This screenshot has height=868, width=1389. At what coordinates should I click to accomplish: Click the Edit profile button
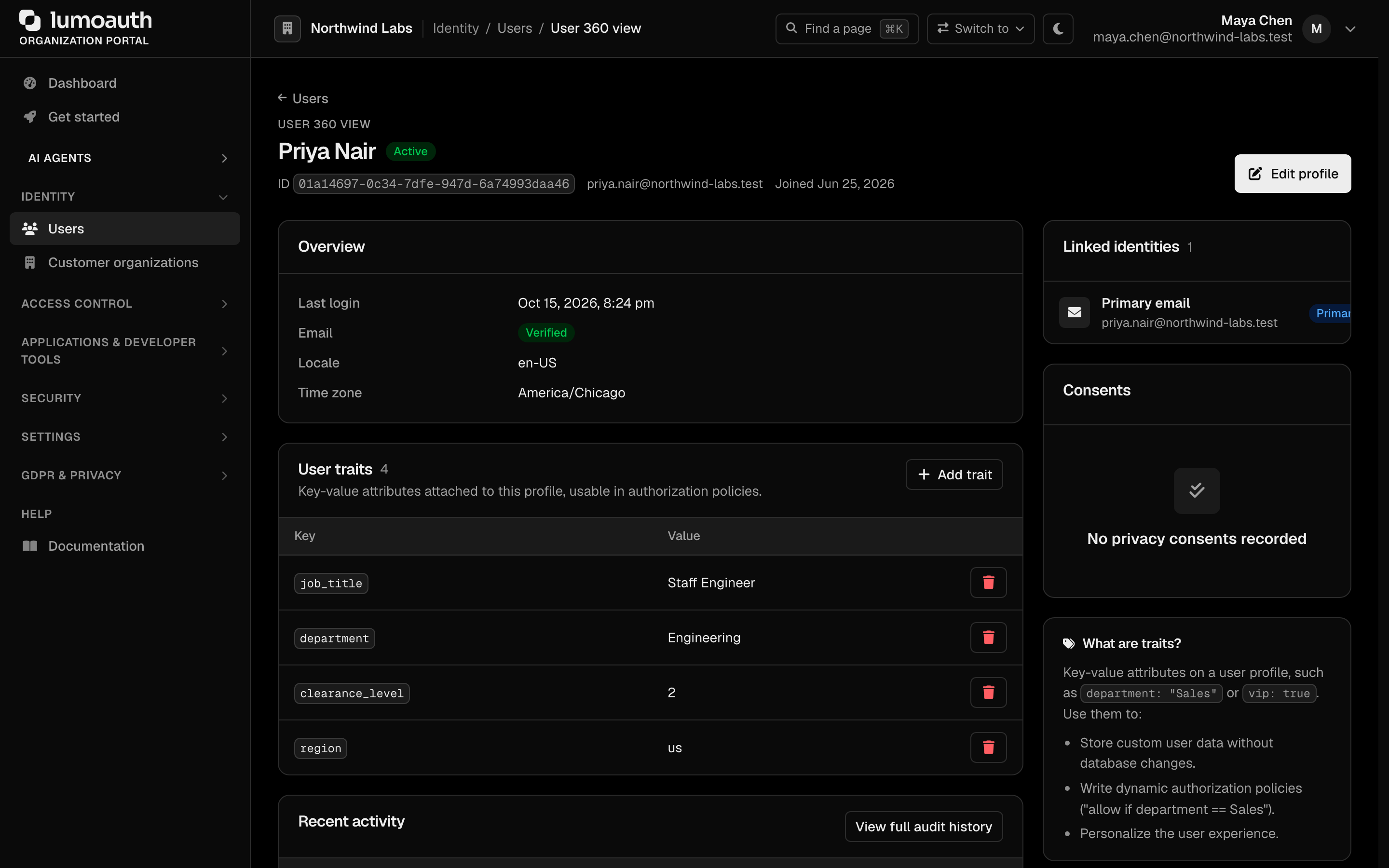(1293, 174)
